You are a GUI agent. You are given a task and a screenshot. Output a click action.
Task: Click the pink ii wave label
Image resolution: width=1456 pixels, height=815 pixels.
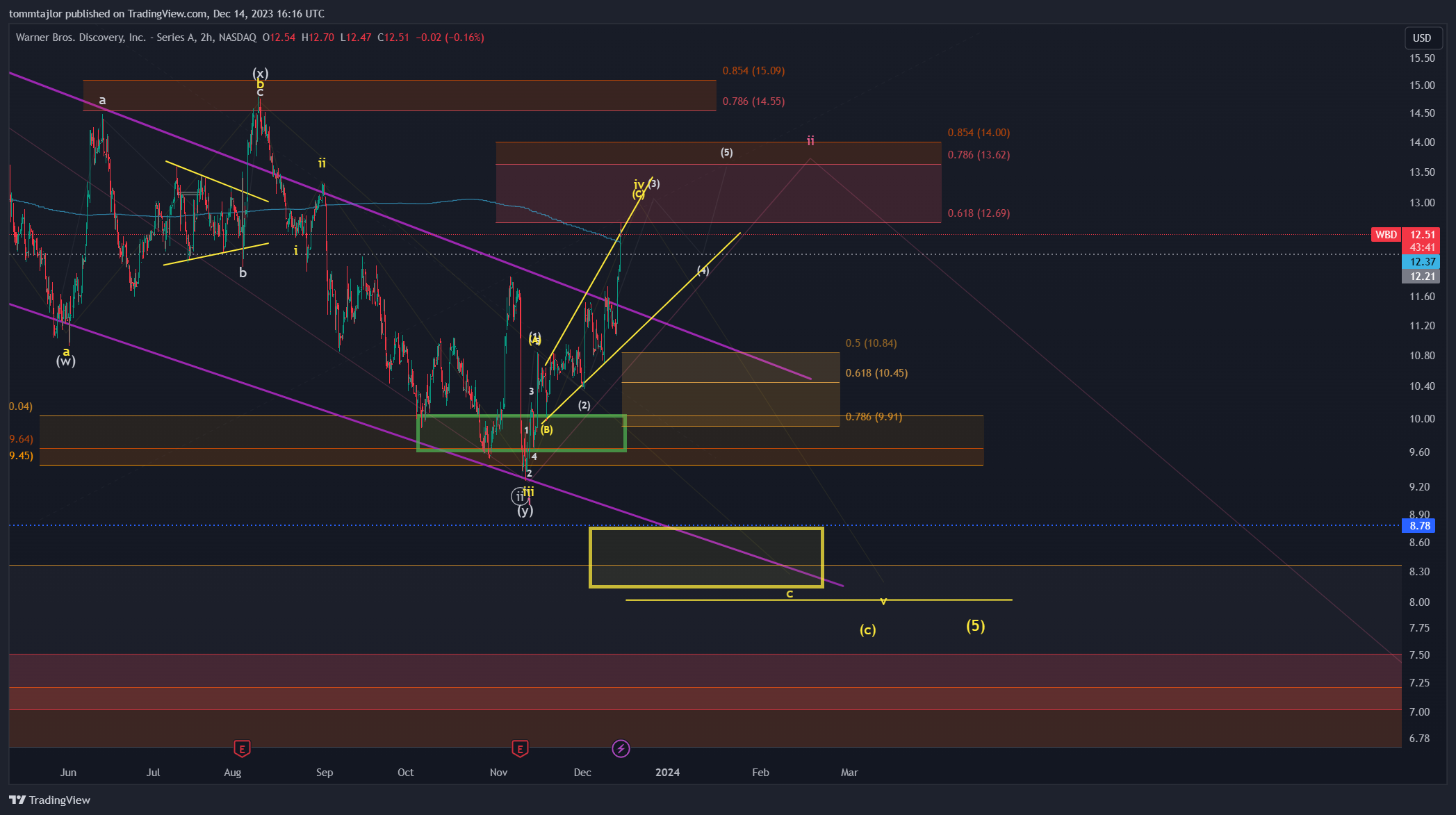[x=810, y=141]
